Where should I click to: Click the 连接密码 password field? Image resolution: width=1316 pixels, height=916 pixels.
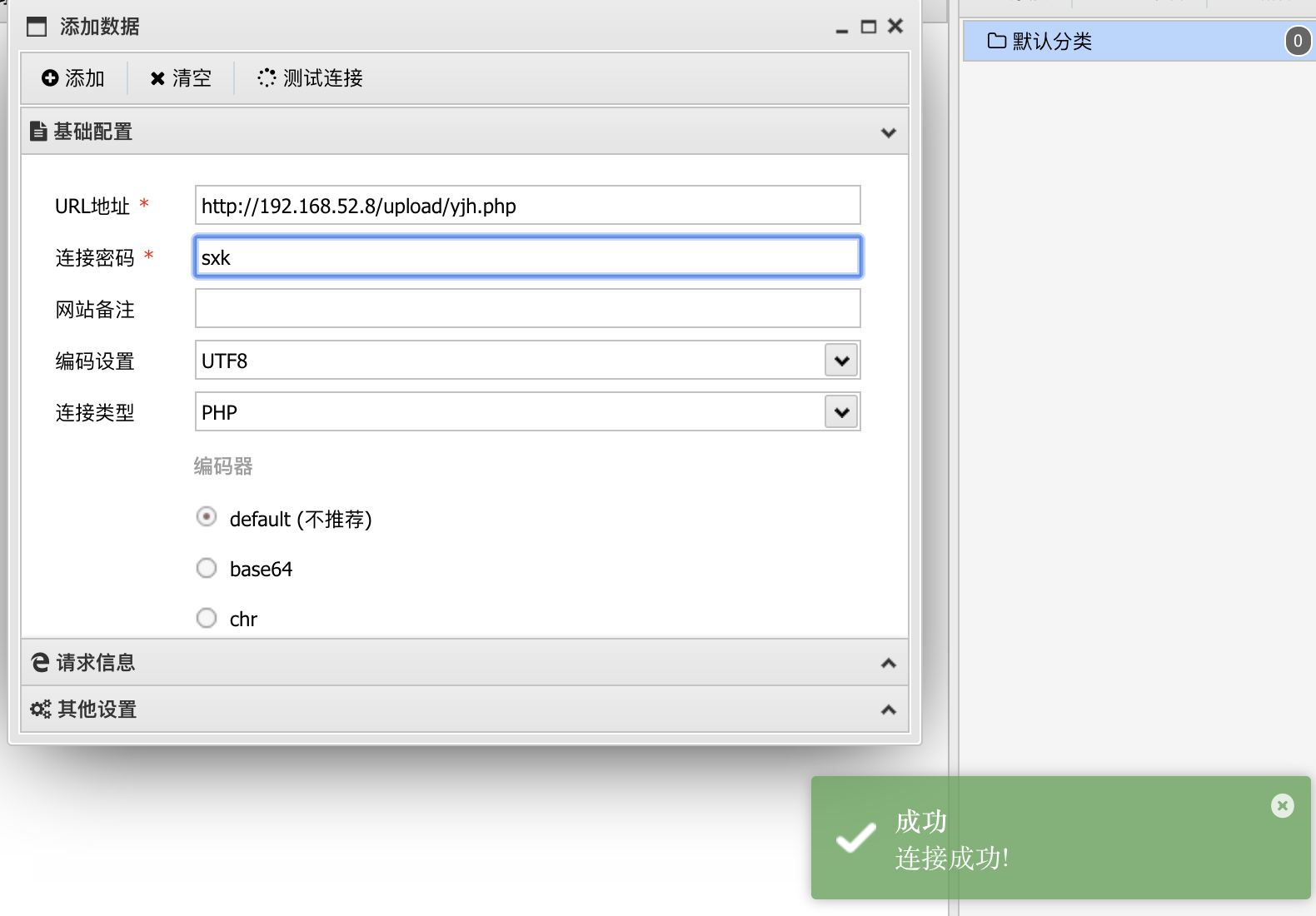(527, 257)
